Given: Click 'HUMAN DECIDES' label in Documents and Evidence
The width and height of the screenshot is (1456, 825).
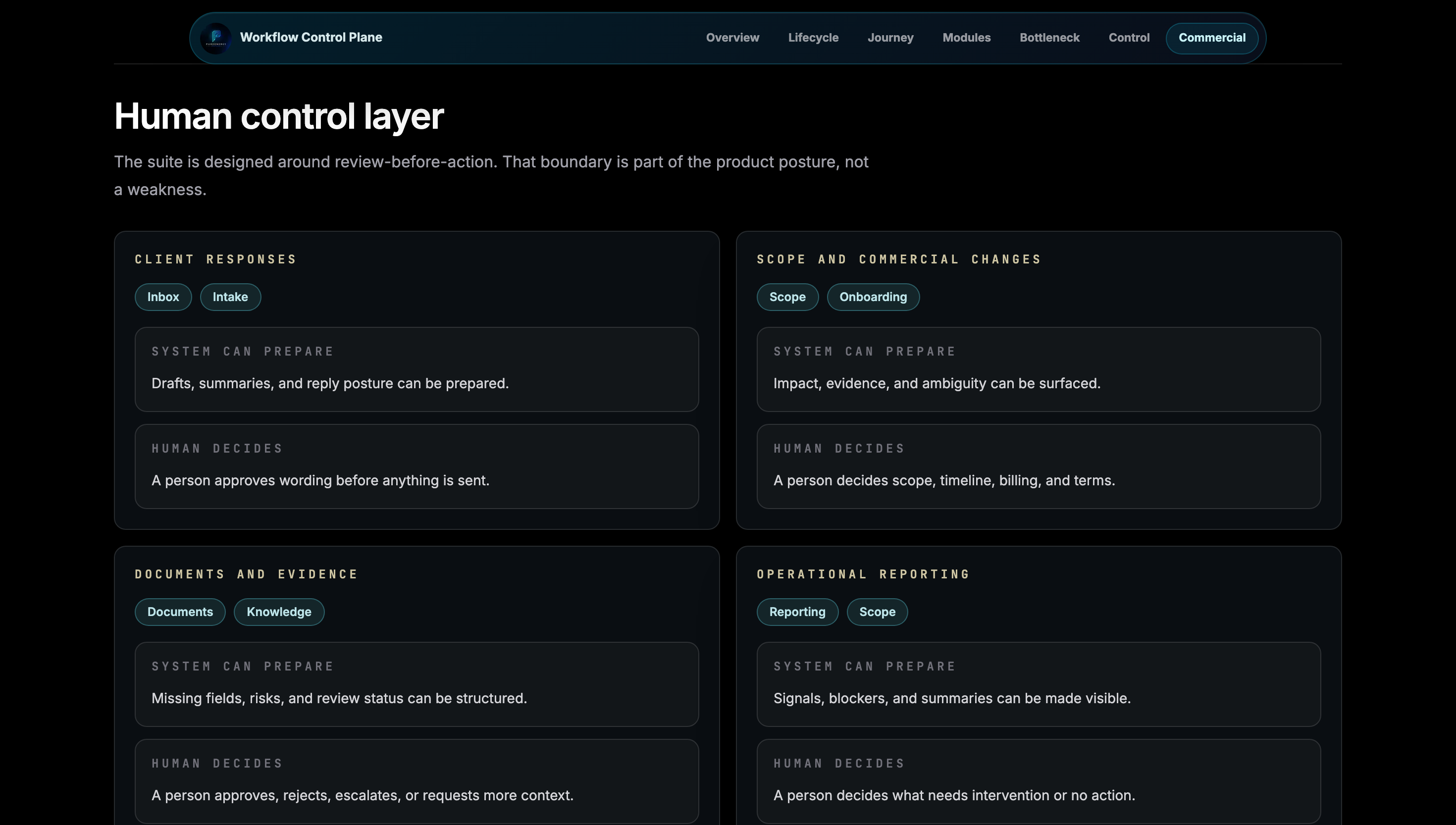Looking at the screenshot, I should point(217,764).
